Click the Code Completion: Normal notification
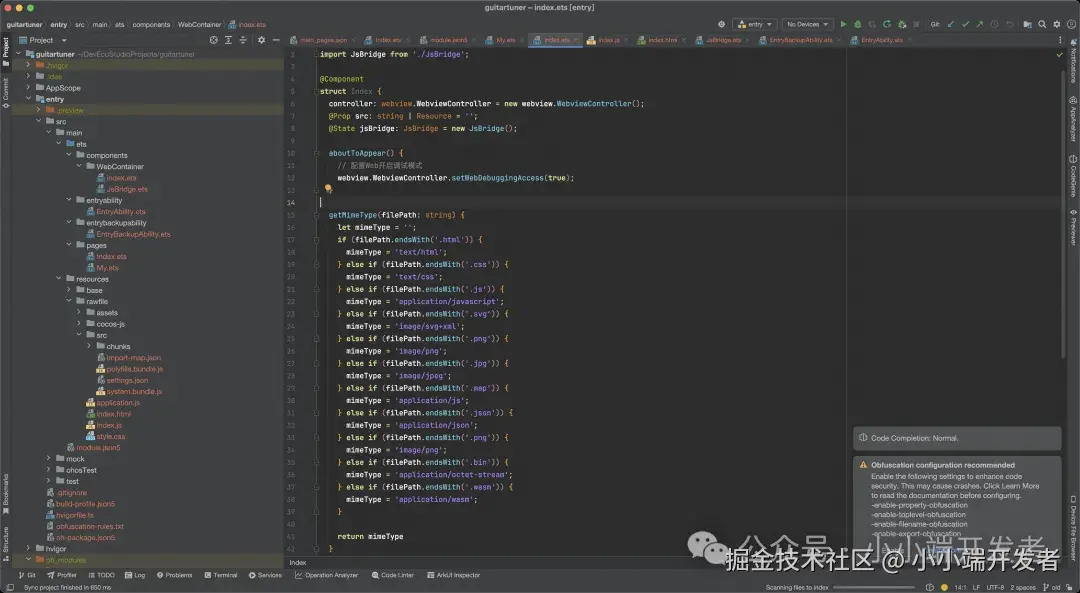Viewport: 1080px width, 593px height. coord(957,438)
